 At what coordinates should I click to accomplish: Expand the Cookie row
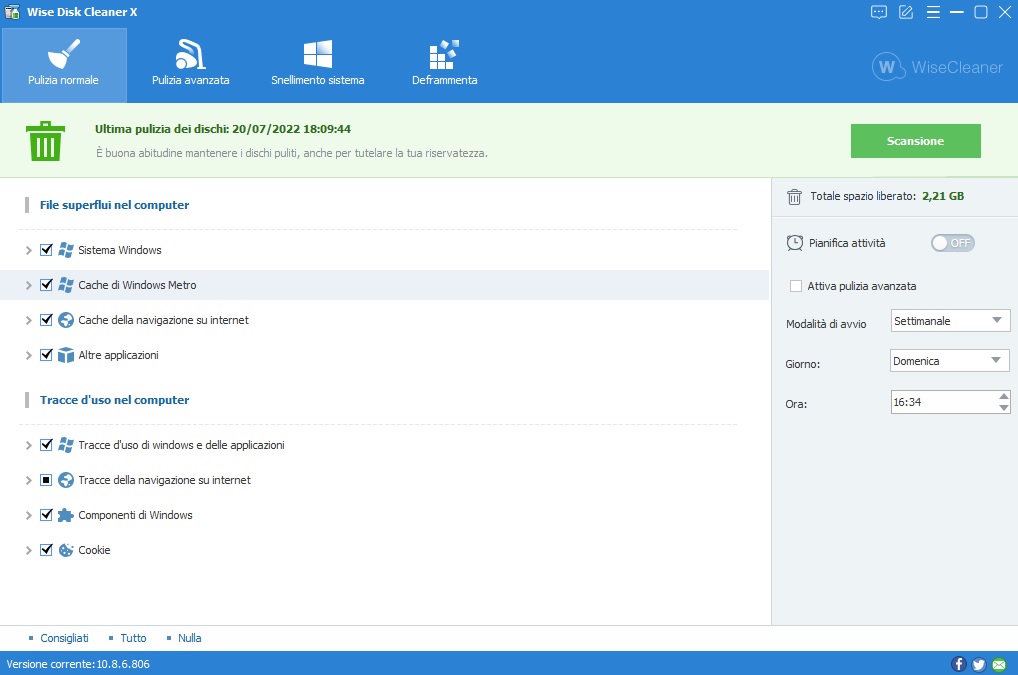[x=29, y=550]
